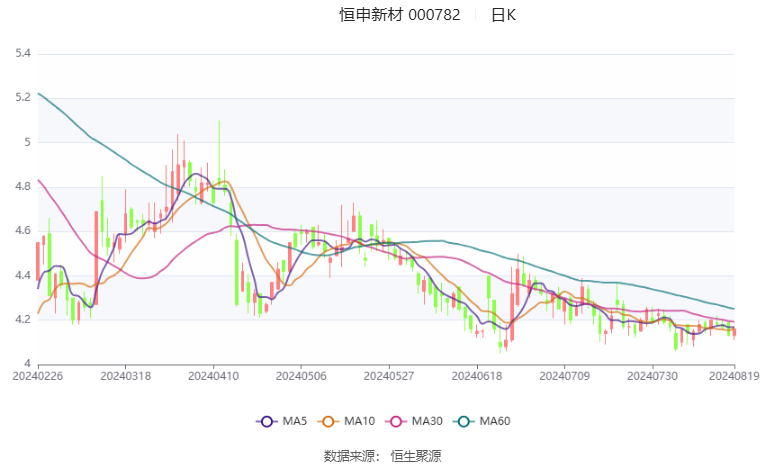
Task: Click the tall green candlestick wick reaching 5.1
Action: [x=219, y=156]
